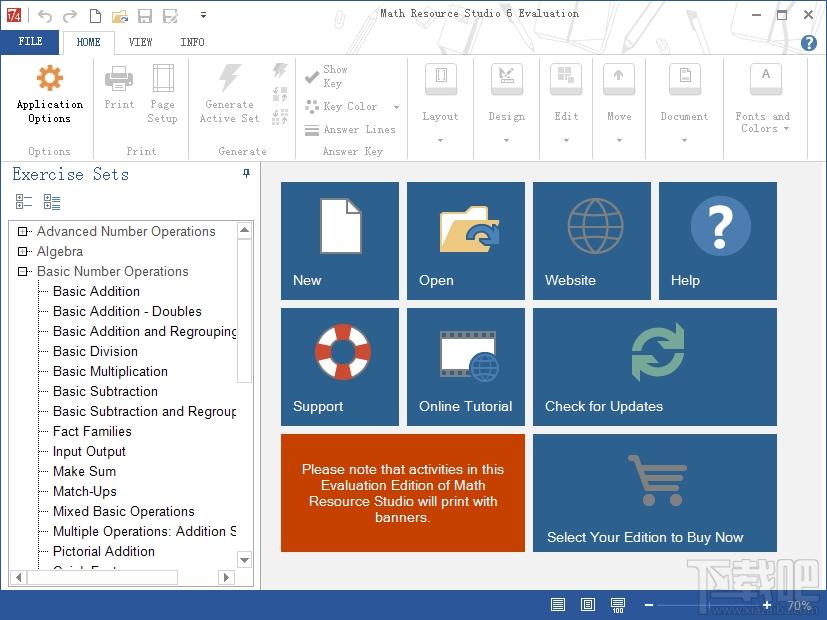Select Basic Multiplication exercise set
Viewport: 827px width, 620px height.
pyautogui.click(x=110, y=371)
